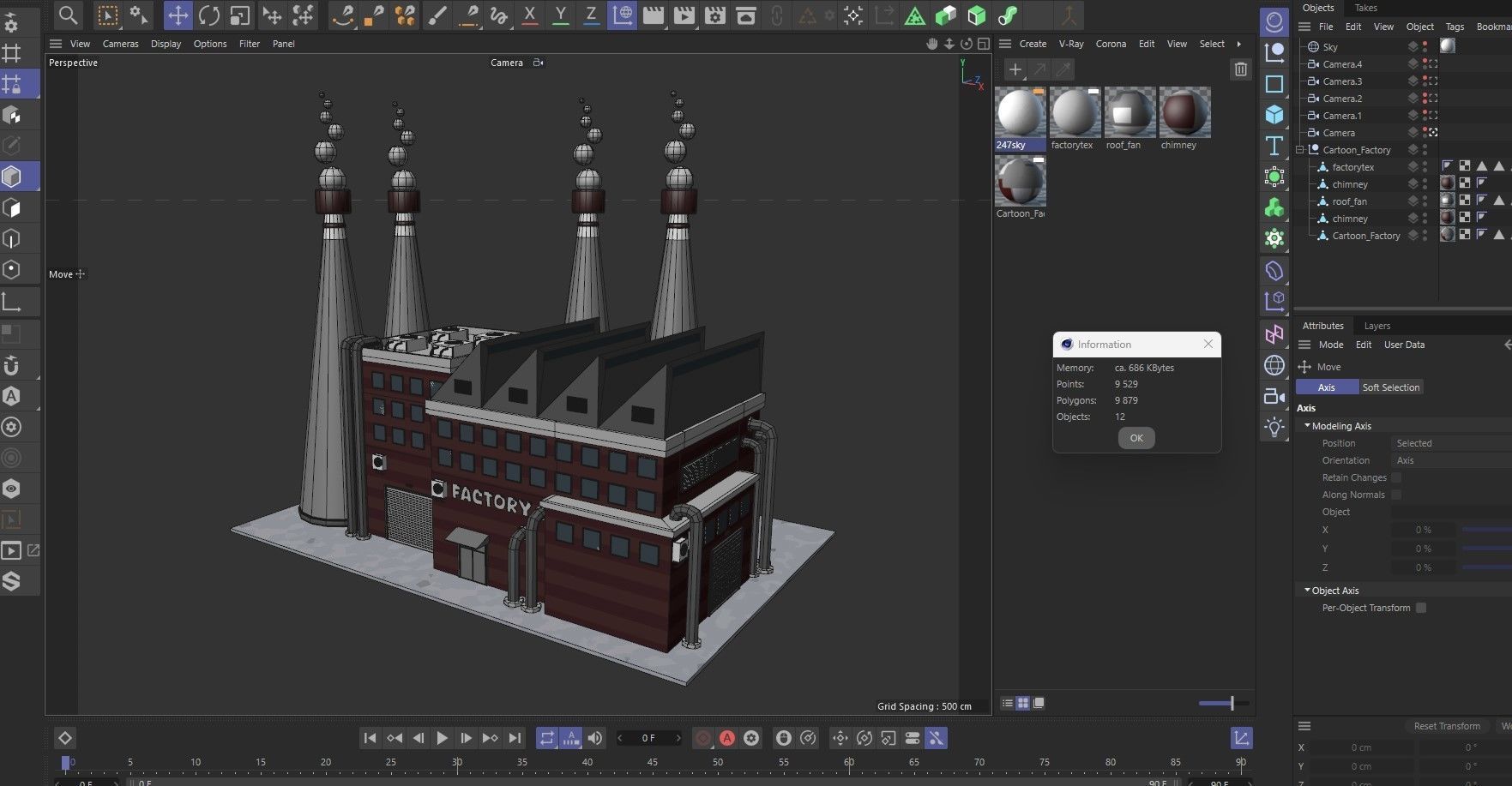The width and height of the screenshot is (1512, 786).
Task: Click the current frame field 0 F
Action: [648, 738]
